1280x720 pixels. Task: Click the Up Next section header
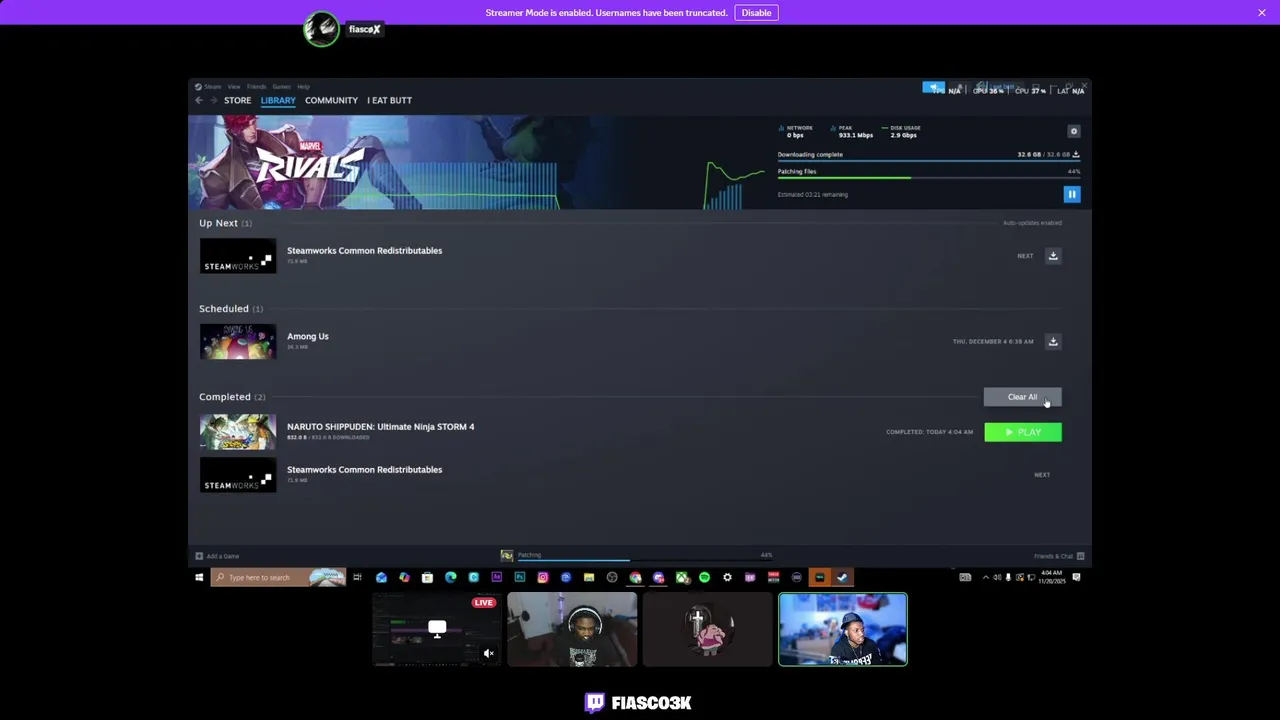coord(225,223)
